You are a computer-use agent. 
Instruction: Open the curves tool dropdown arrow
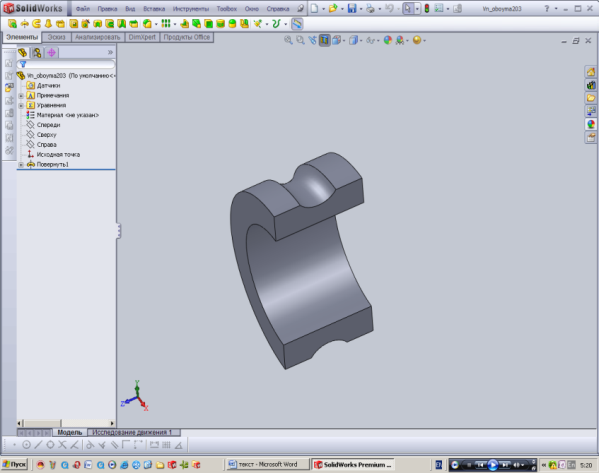tap(285, 24)
